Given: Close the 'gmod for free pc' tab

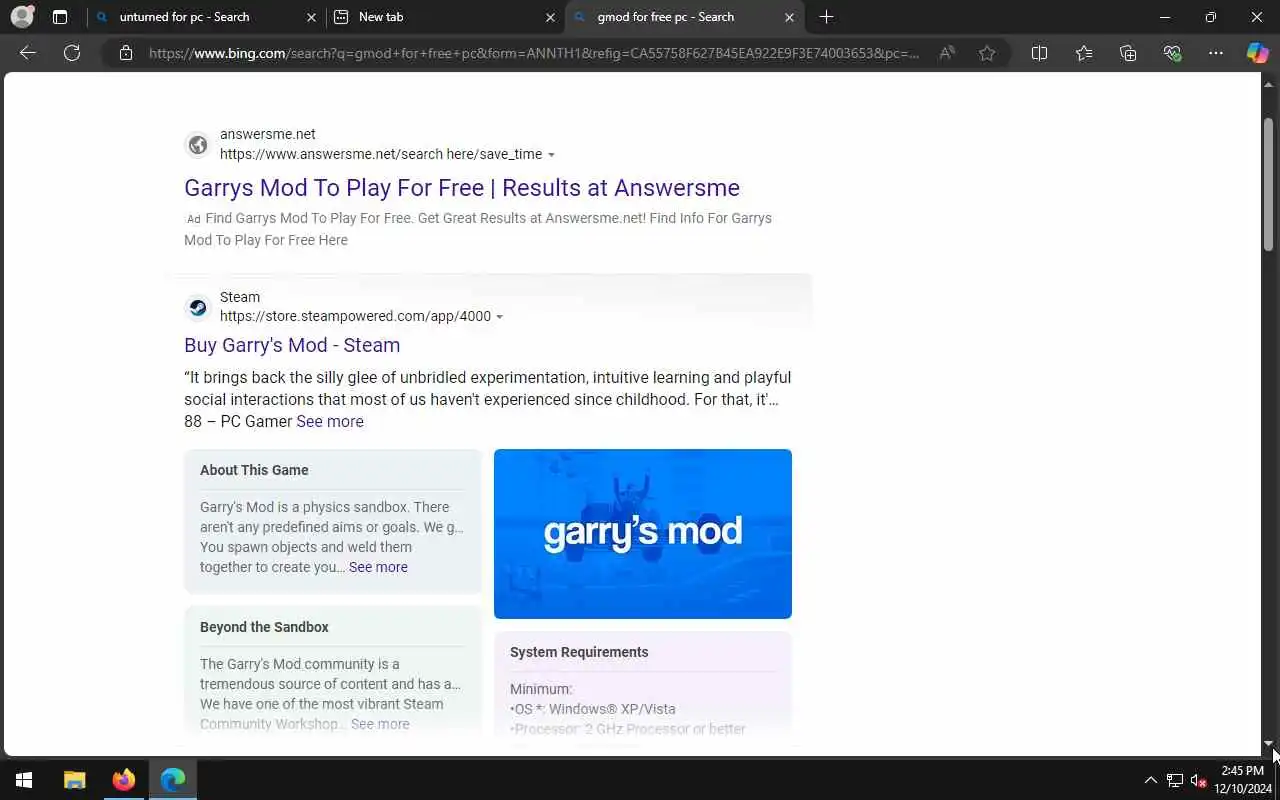Looking at the screenshot, I should [x=789, y=17].
